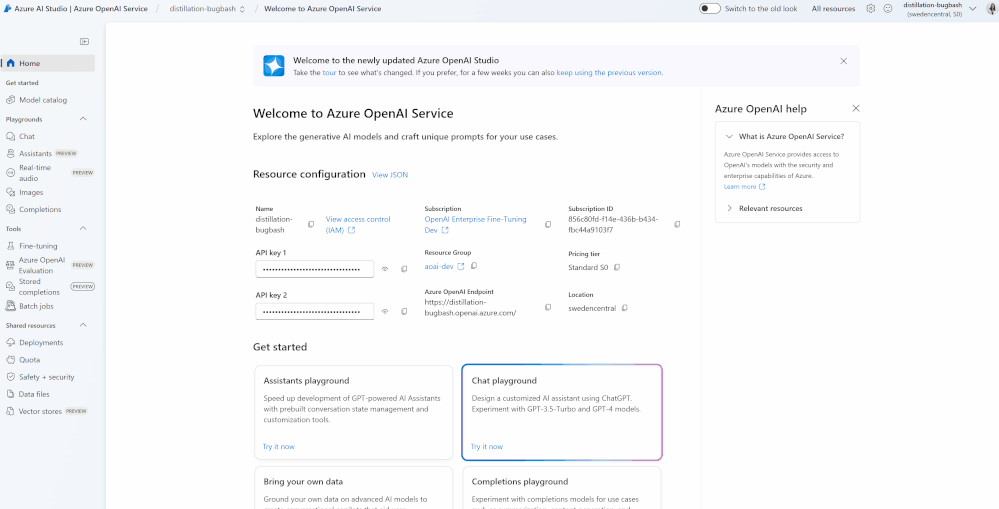Viewport: 999px width, 509px height.
Task: Click Learn more in help panel
Action: (x=744, y=187)
